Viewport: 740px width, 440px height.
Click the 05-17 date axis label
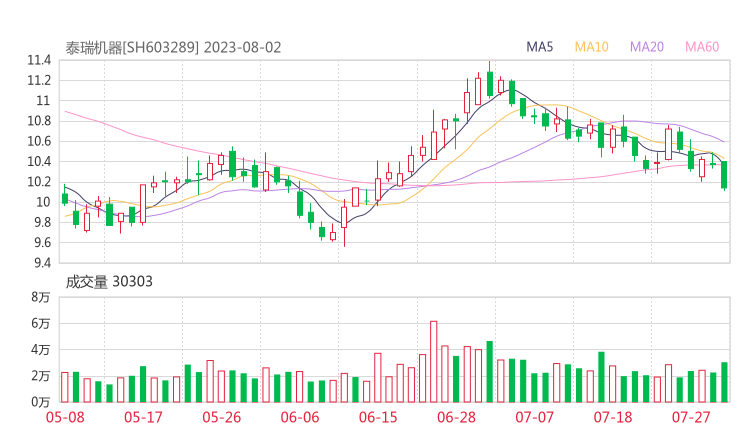tap(143, 417)
